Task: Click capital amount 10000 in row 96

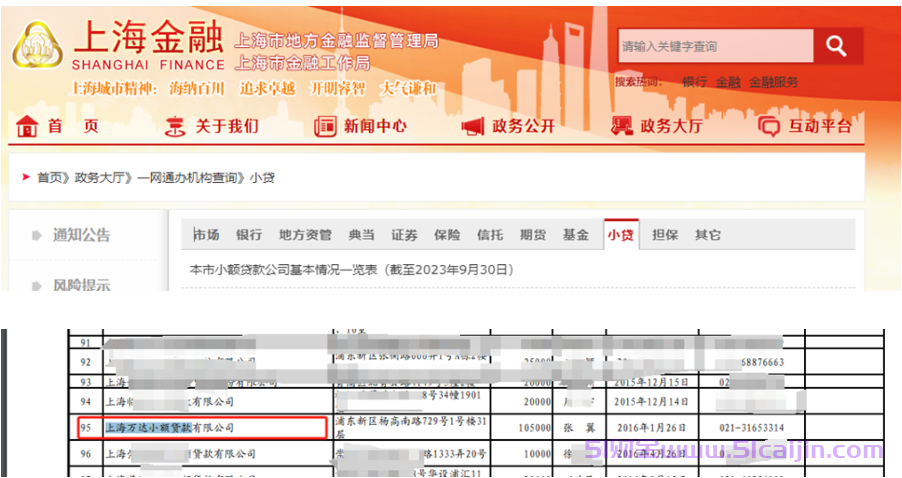Action: (x=537, y=454)
